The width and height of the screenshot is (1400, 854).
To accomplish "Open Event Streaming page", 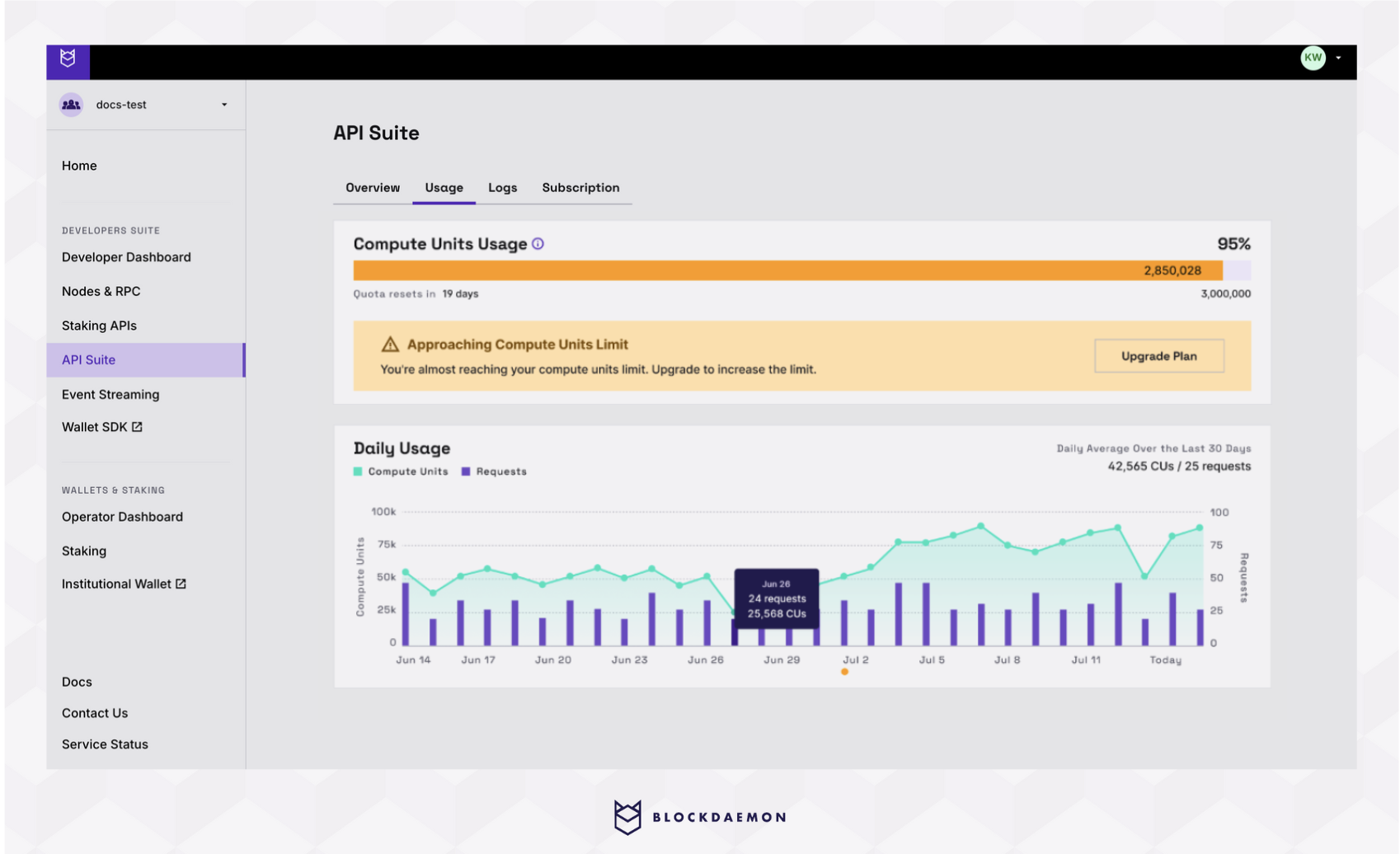I will (x=110, y=395).
